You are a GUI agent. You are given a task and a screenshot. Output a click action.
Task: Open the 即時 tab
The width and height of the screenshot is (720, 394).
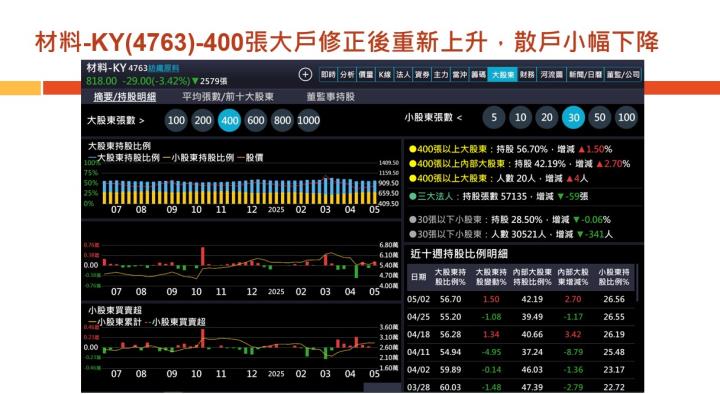coord(328,74)
